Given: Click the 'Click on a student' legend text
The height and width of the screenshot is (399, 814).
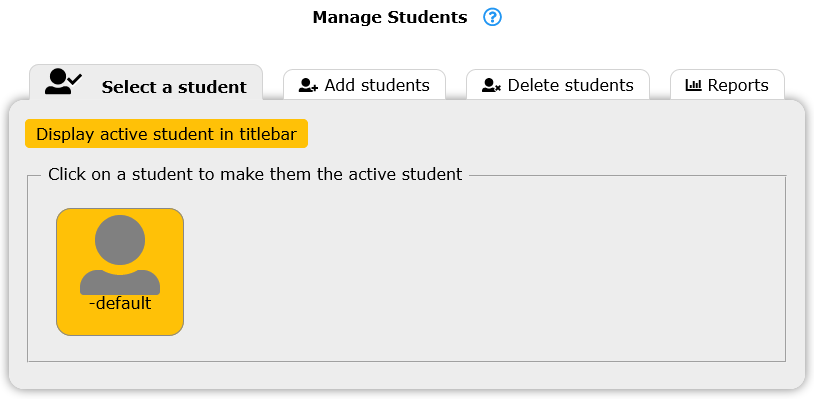Looking at the screenshot, I should tap(255, 174).
